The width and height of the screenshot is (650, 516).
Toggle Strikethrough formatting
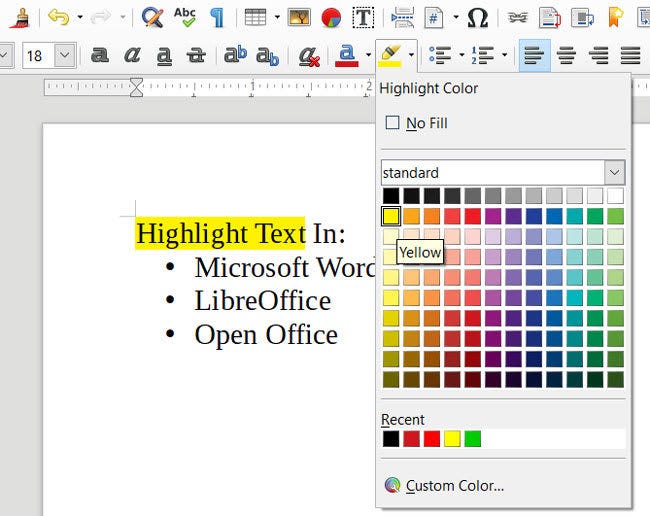pyautogui.click(x=196, y=55)
